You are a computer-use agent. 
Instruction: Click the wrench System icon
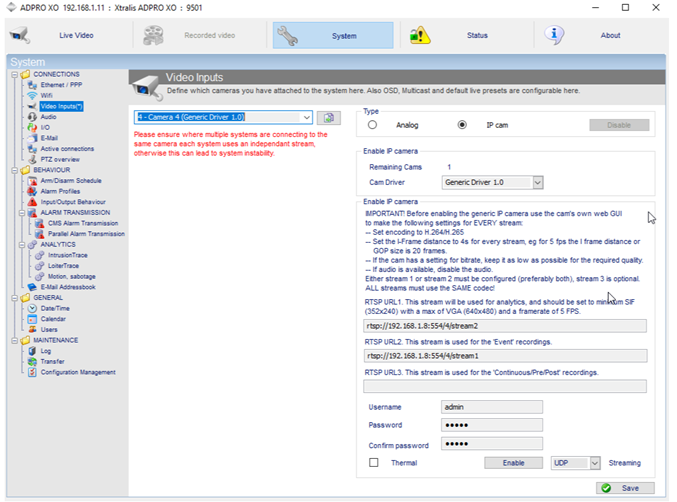coord(287,36)
